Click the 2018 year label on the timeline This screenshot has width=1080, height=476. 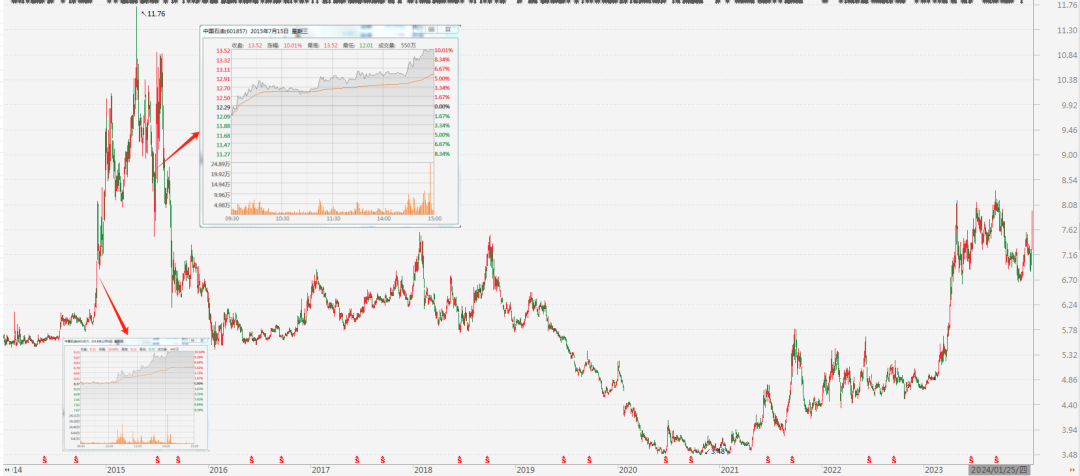coord(422,470)
